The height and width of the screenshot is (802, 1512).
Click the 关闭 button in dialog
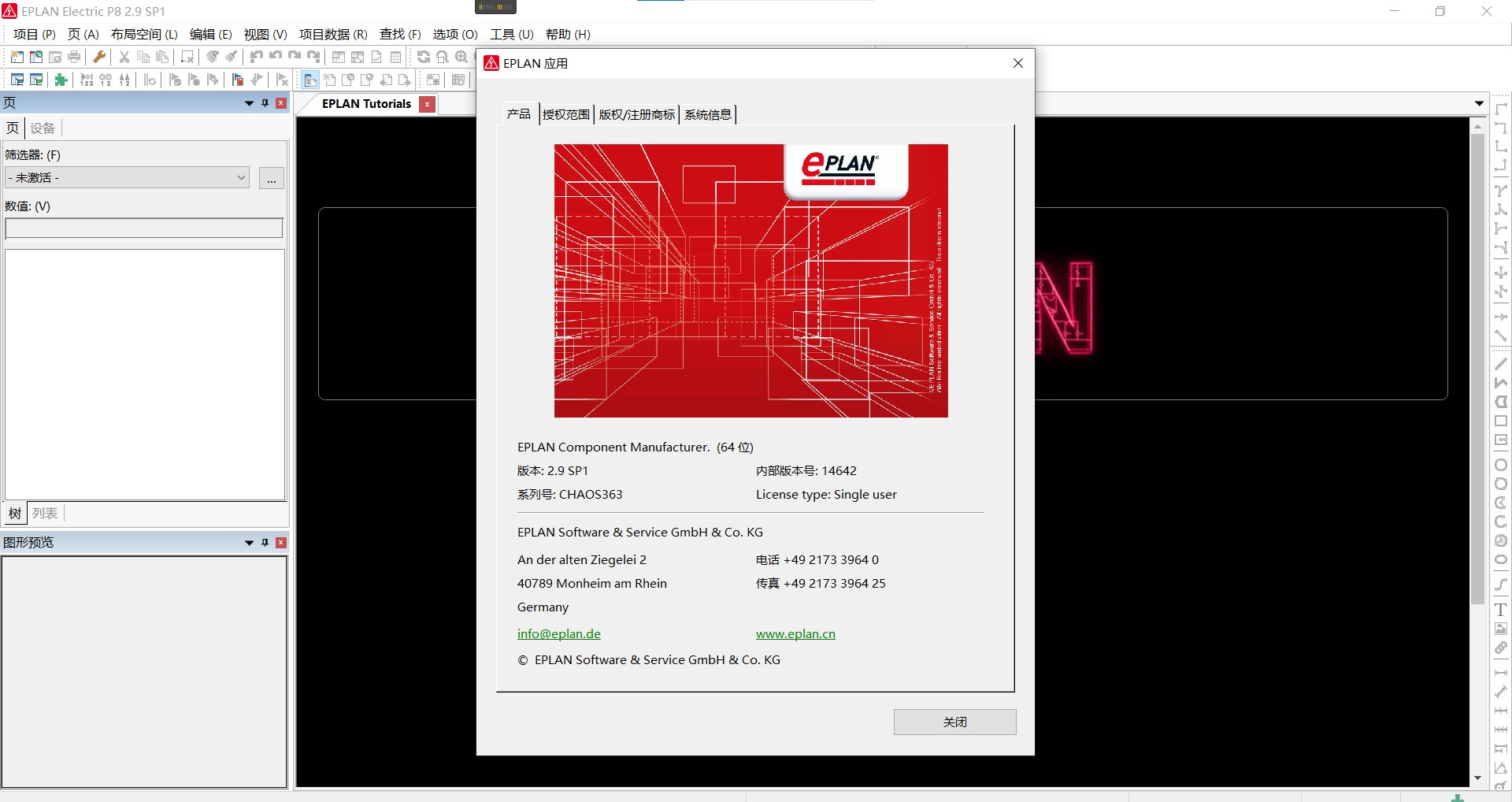coord(954,722)
